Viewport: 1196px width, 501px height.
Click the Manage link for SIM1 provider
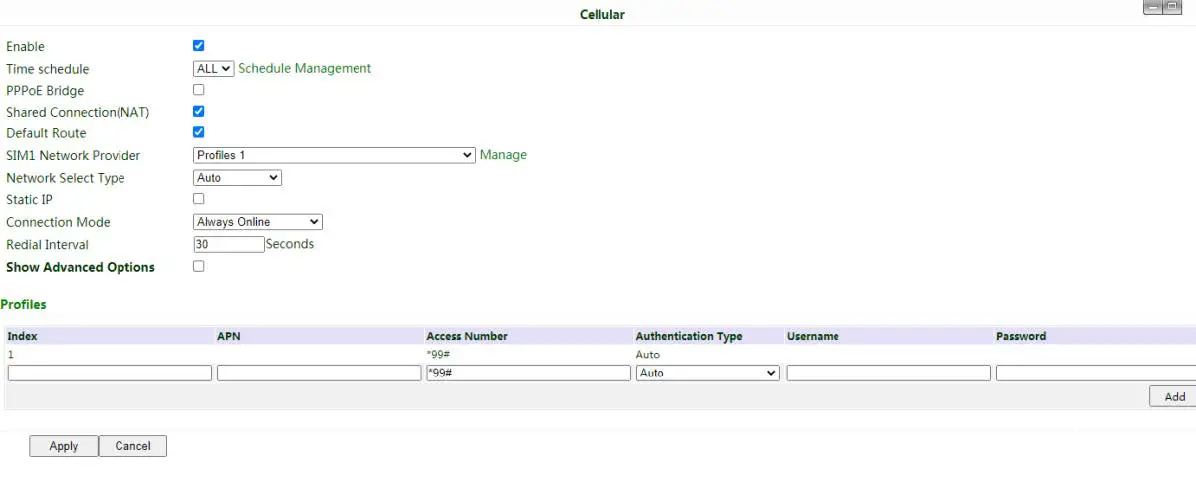pyautogui.click(x=503, y=155)
